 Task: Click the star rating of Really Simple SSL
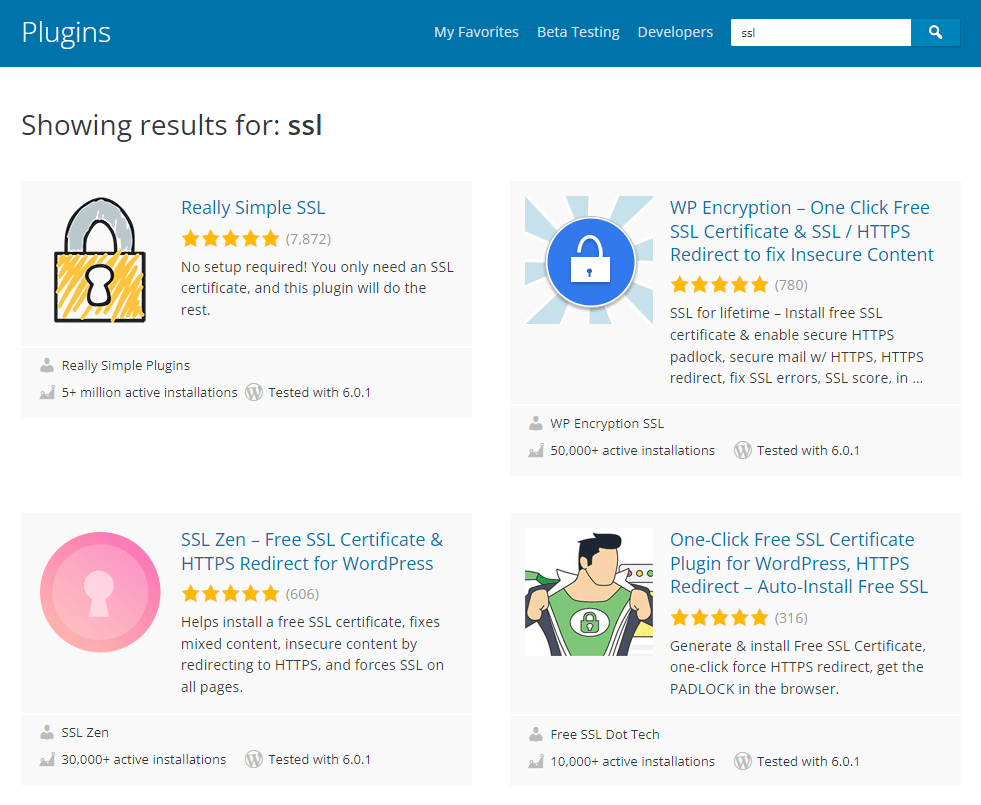click(x=230, y=238)
